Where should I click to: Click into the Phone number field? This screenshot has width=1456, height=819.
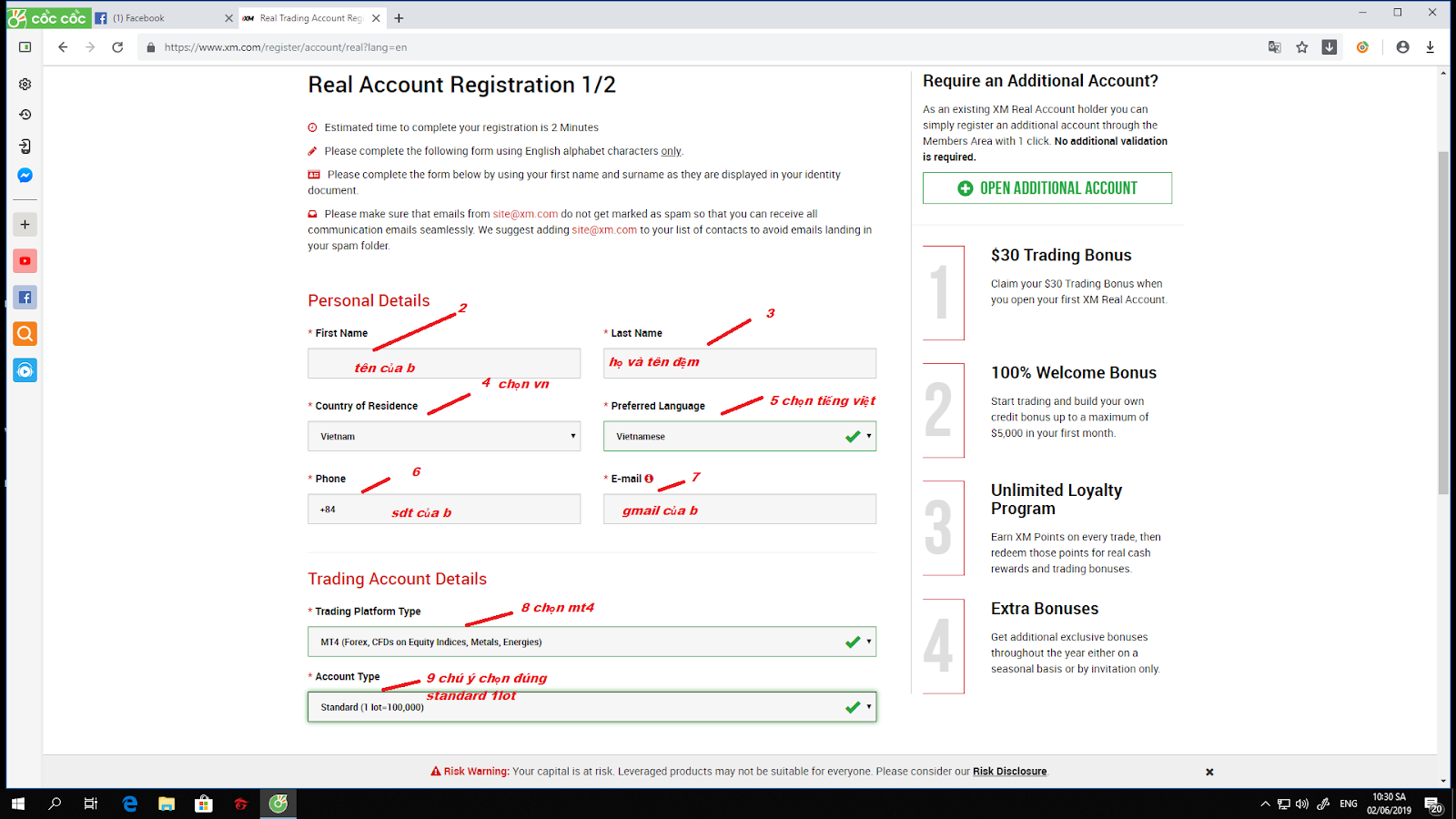tap(444, 509)
